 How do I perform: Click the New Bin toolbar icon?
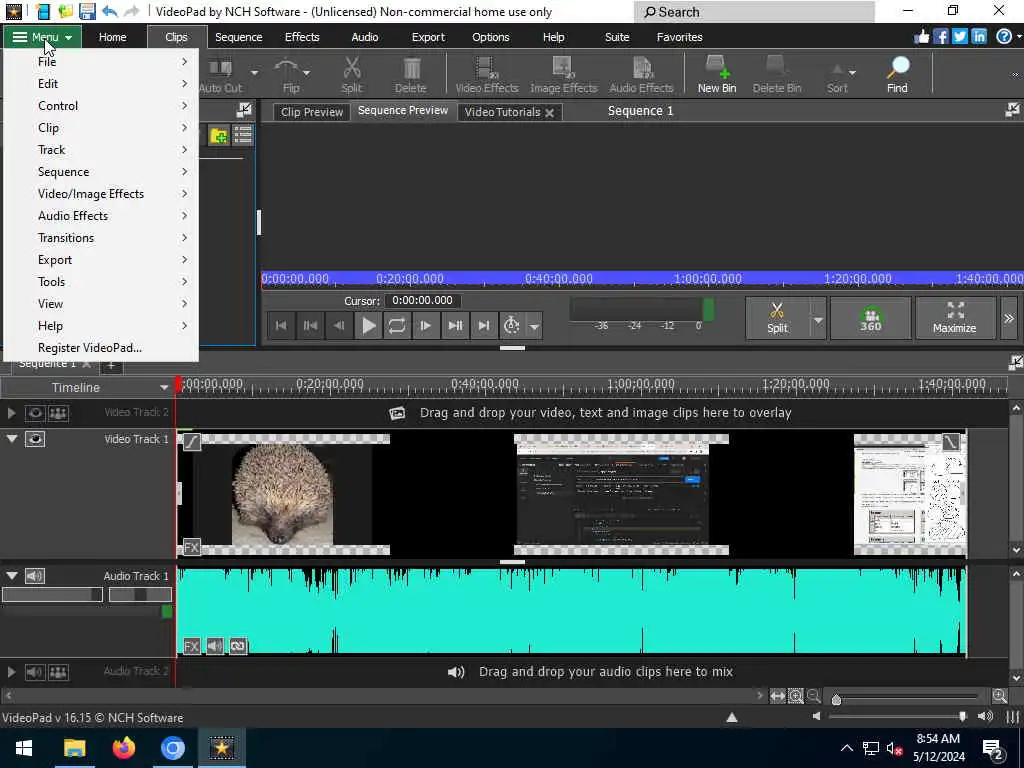pos(716,74)
